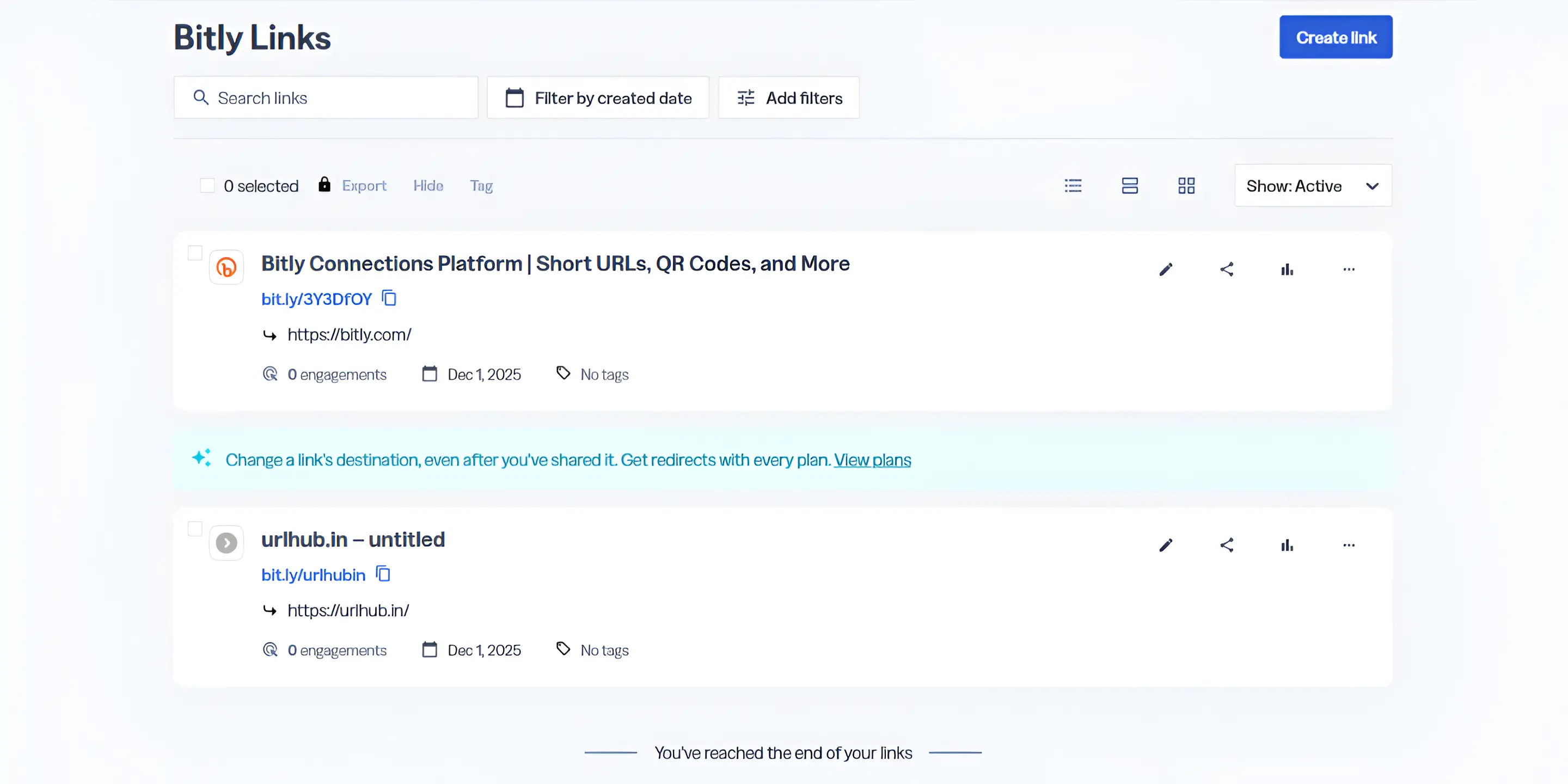The height and width of the screenshot is (784, 1568).
Task: Switch to compact list view
Action: click(1073, 186)
